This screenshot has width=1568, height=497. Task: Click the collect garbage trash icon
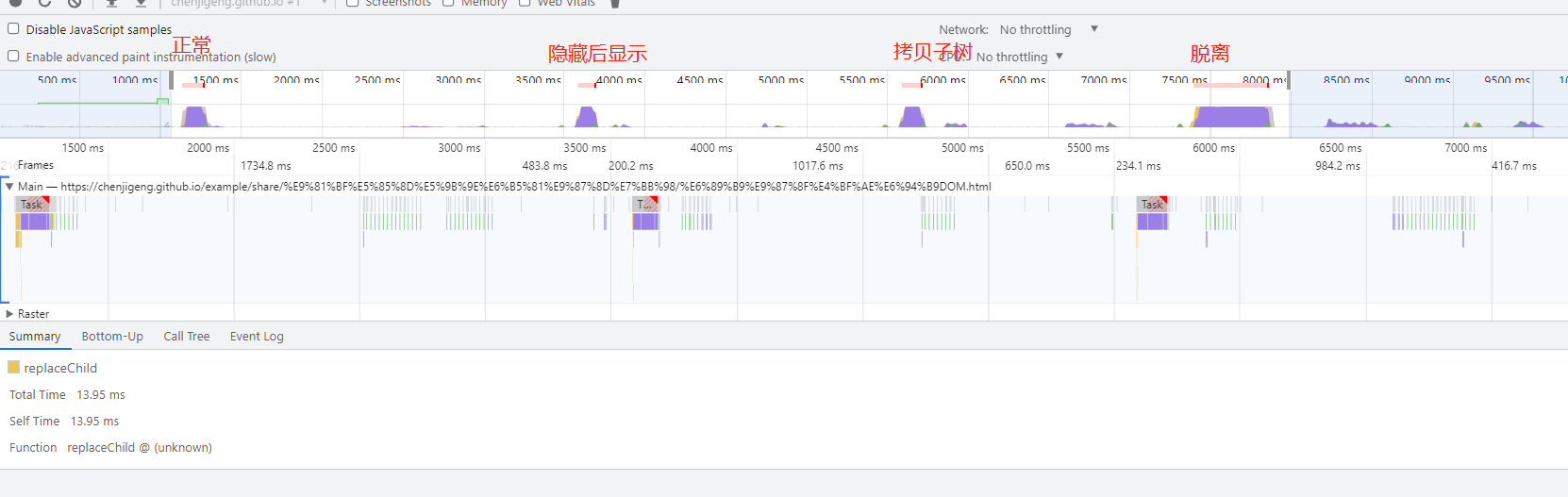click(615, 3)
